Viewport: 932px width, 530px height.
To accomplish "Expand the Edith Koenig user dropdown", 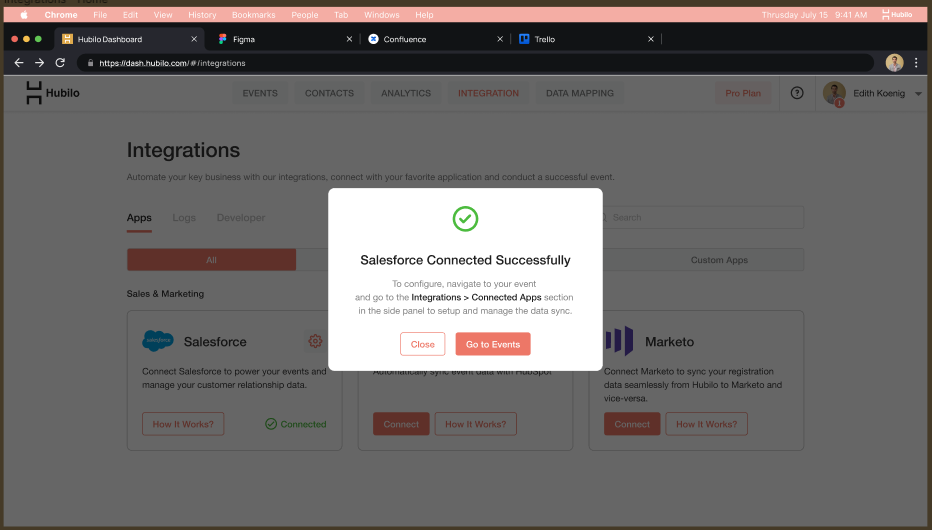I will pyautogui.click(x=918, y=94).
